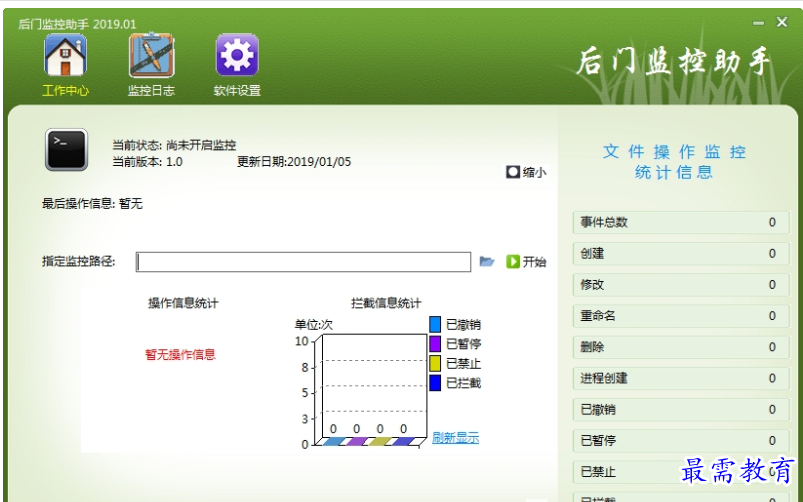Screen dimensions: 803x502
Task: Select the 已禁止 yellow legend swatch
Action: point(435,363)
